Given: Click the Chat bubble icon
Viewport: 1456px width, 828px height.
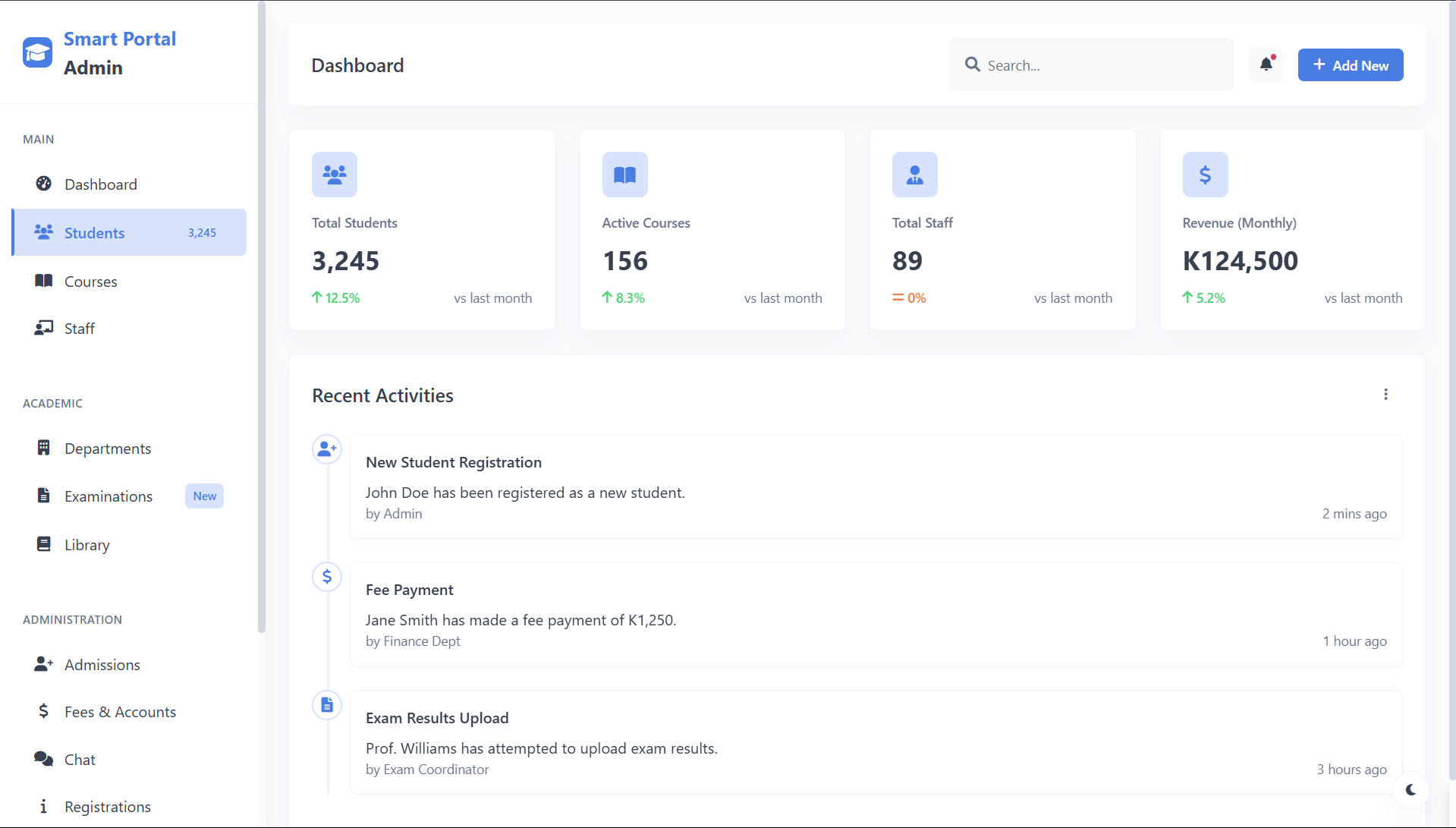Looking at the screenshot, I should 43,759.
